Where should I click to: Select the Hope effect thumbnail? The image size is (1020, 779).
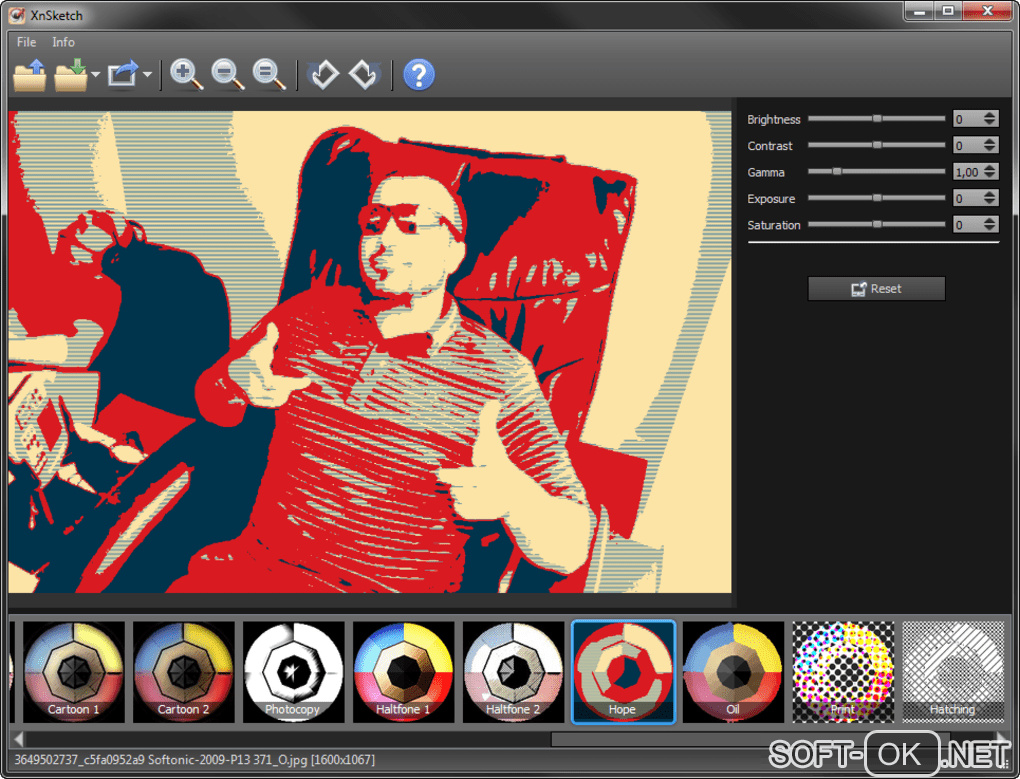pos(623,672)
